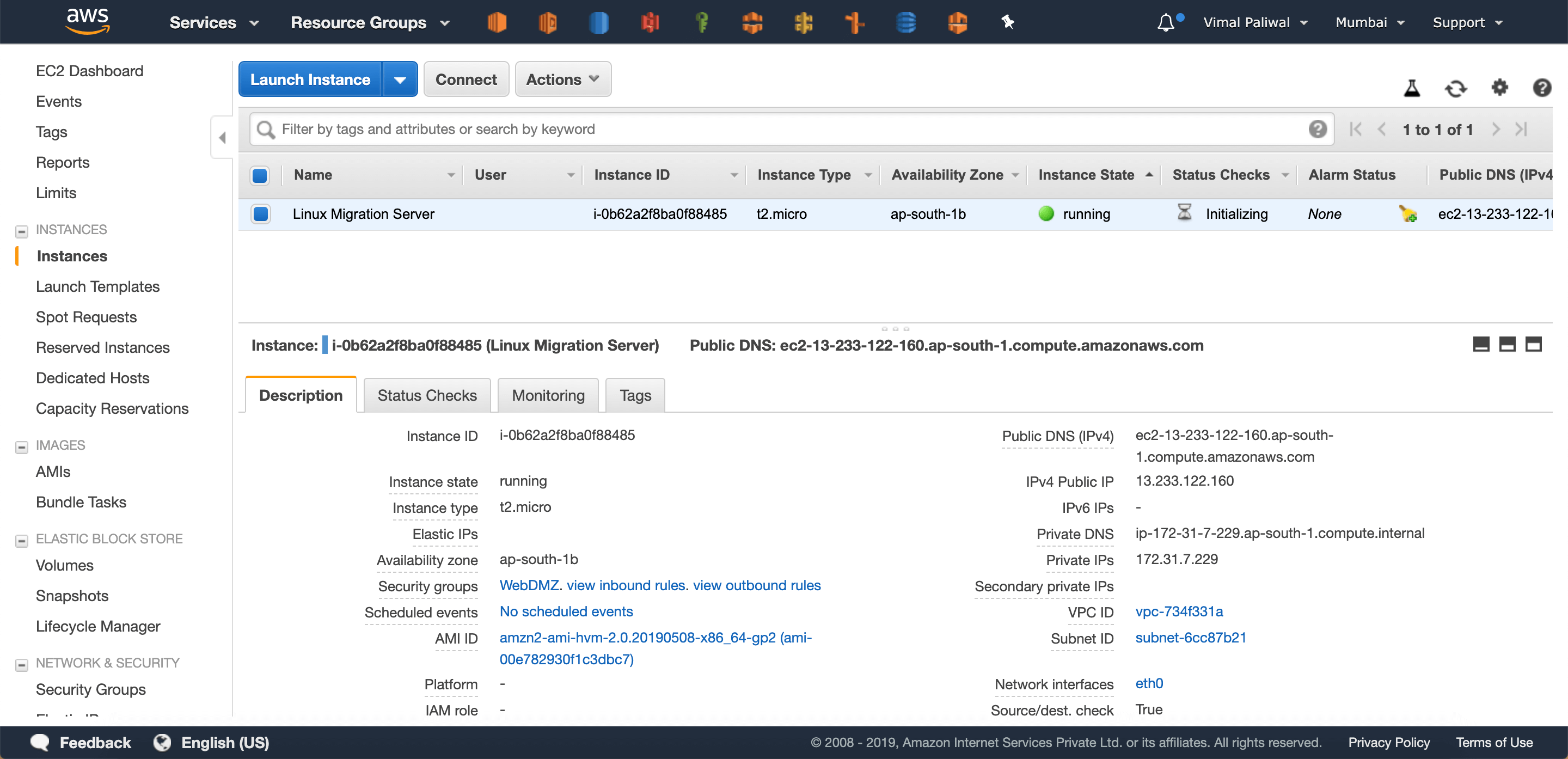Collapse the ELASTIC BLOCK STORE section
Image resolution: width=1568 pixels, height=759 pixels.
click(21, 540)
